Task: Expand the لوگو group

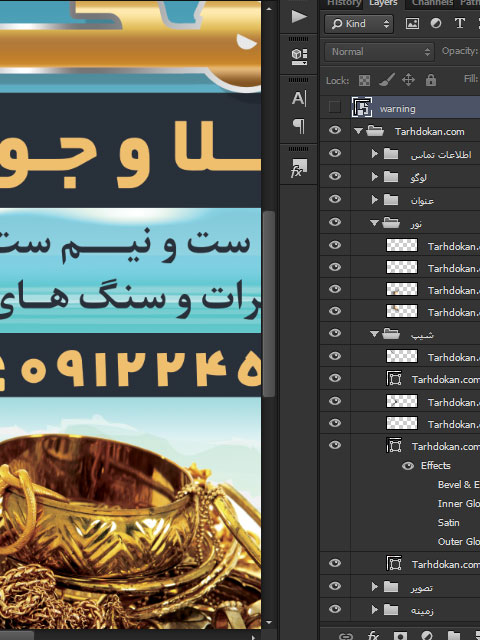Action: tap(374, 177)
